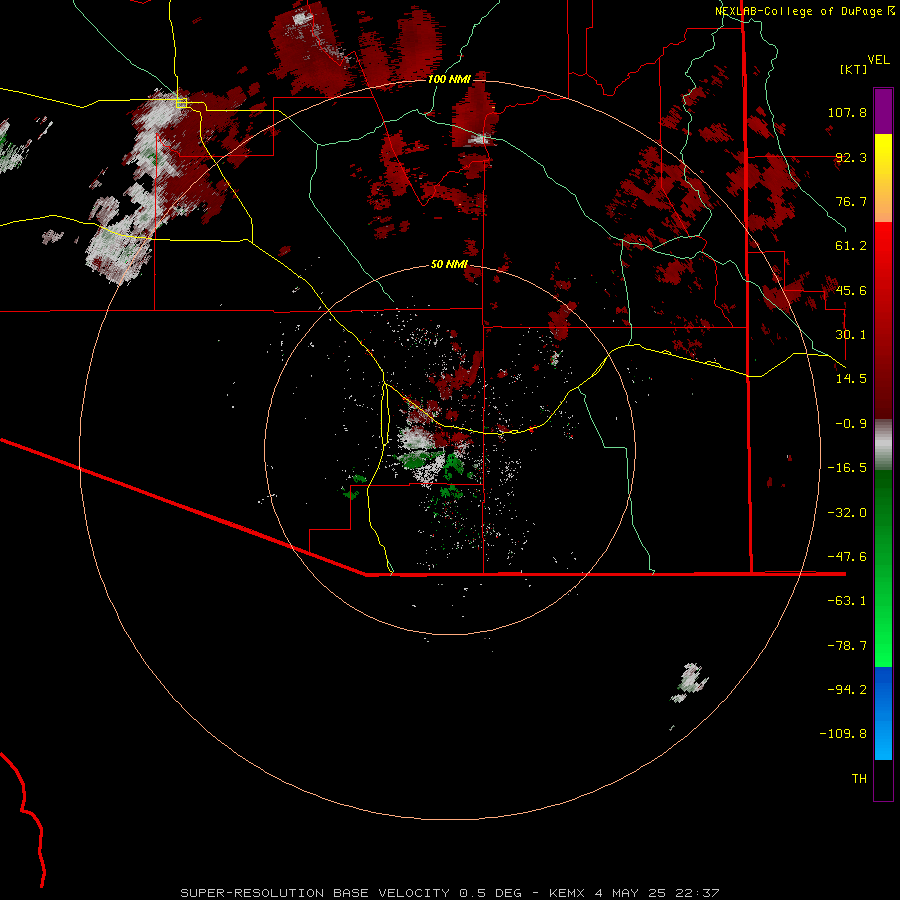Select the -78.7 velocity scale value
Viewport: 900px width, 900px height.
point(847,646)
